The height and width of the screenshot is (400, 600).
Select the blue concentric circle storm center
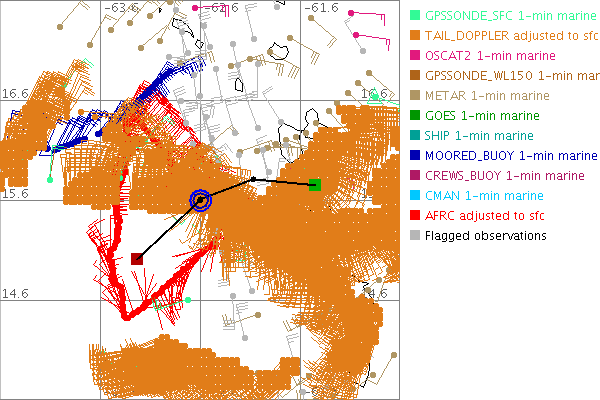coord(201,201)
